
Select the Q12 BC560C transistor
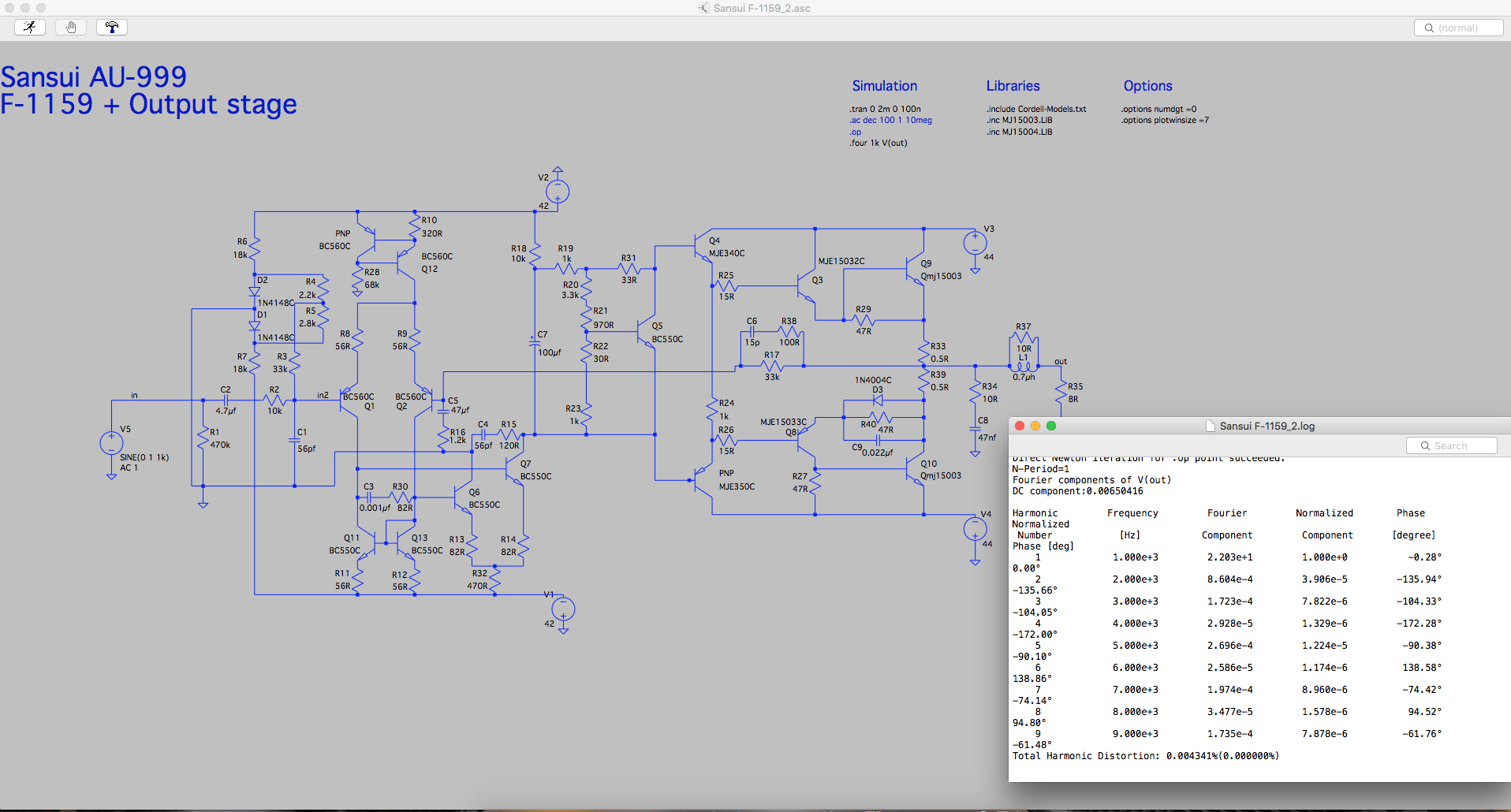point(407,264)
